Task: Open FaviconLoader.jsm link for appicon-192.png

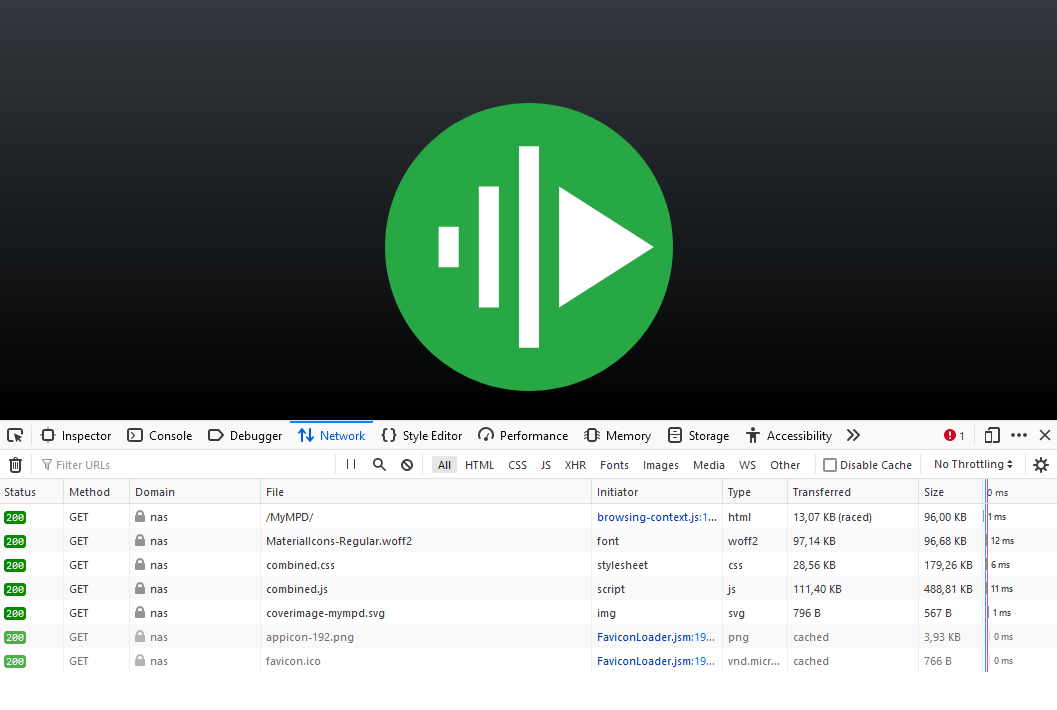Action: coord(656,637)
